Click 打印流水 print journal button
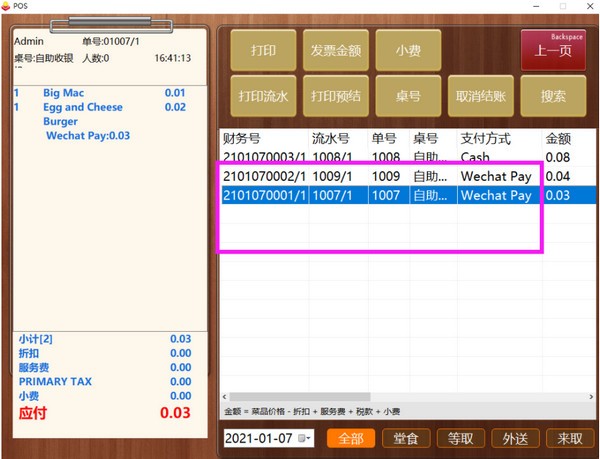Image resolution: width=600 pixels, height=459 pixels. (263, 96)
